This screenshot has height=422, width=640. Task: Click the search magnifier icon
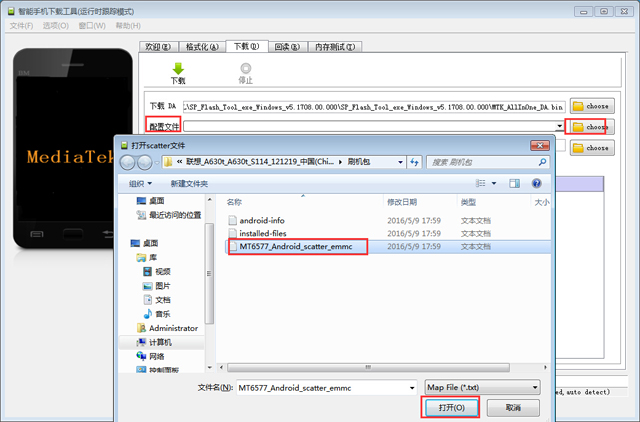click(542, 162)
